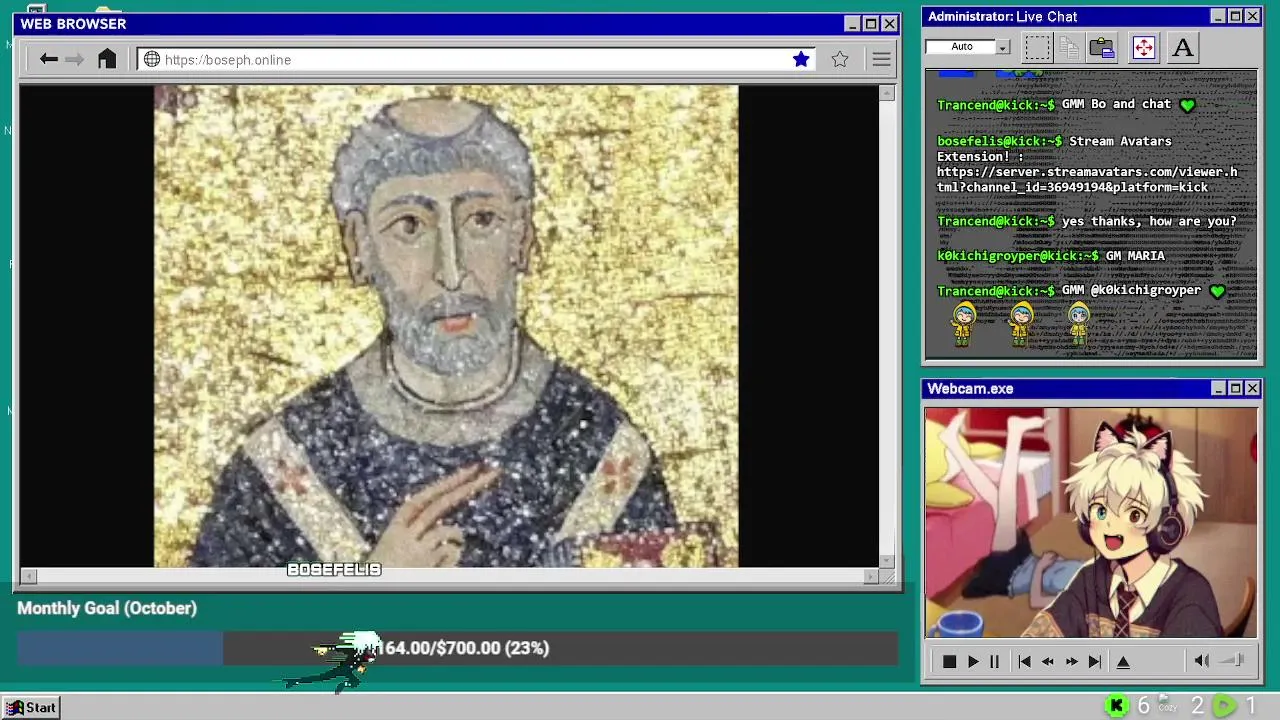Fast forward using the double-right arrows
1280x720 pixels.
point(1071,661)
